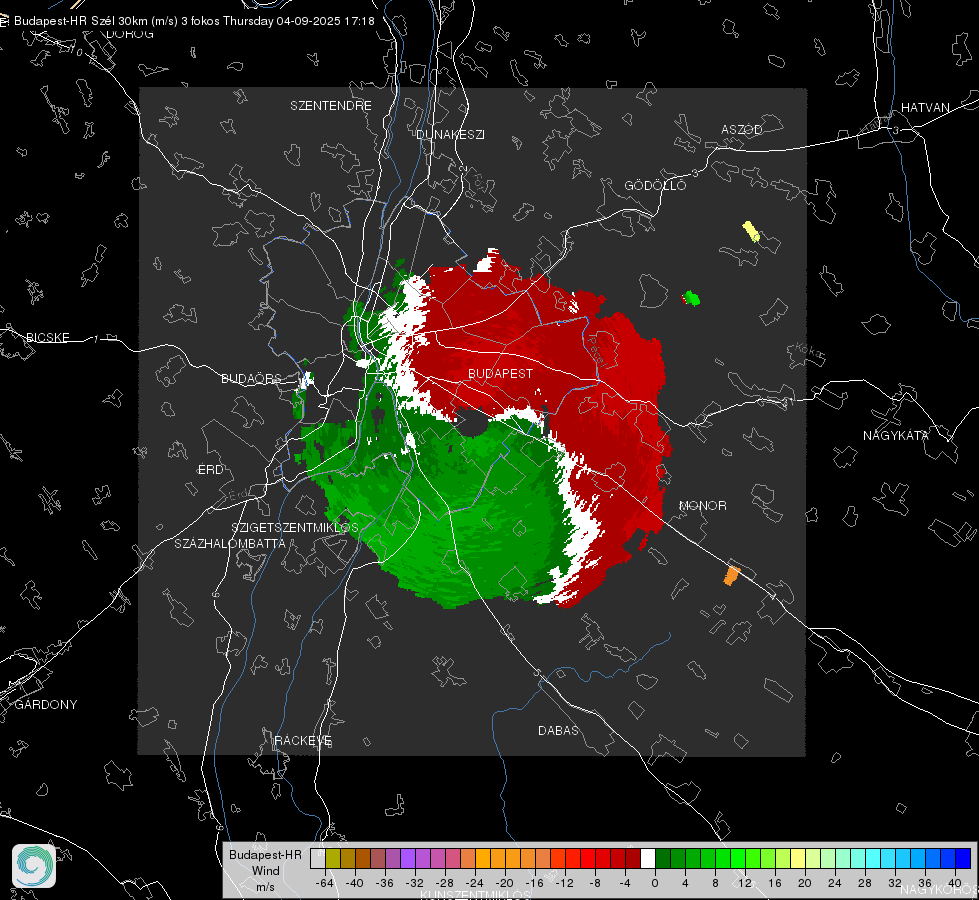
Task: Click the MONOR label
Action: click(x=702, y=505)
